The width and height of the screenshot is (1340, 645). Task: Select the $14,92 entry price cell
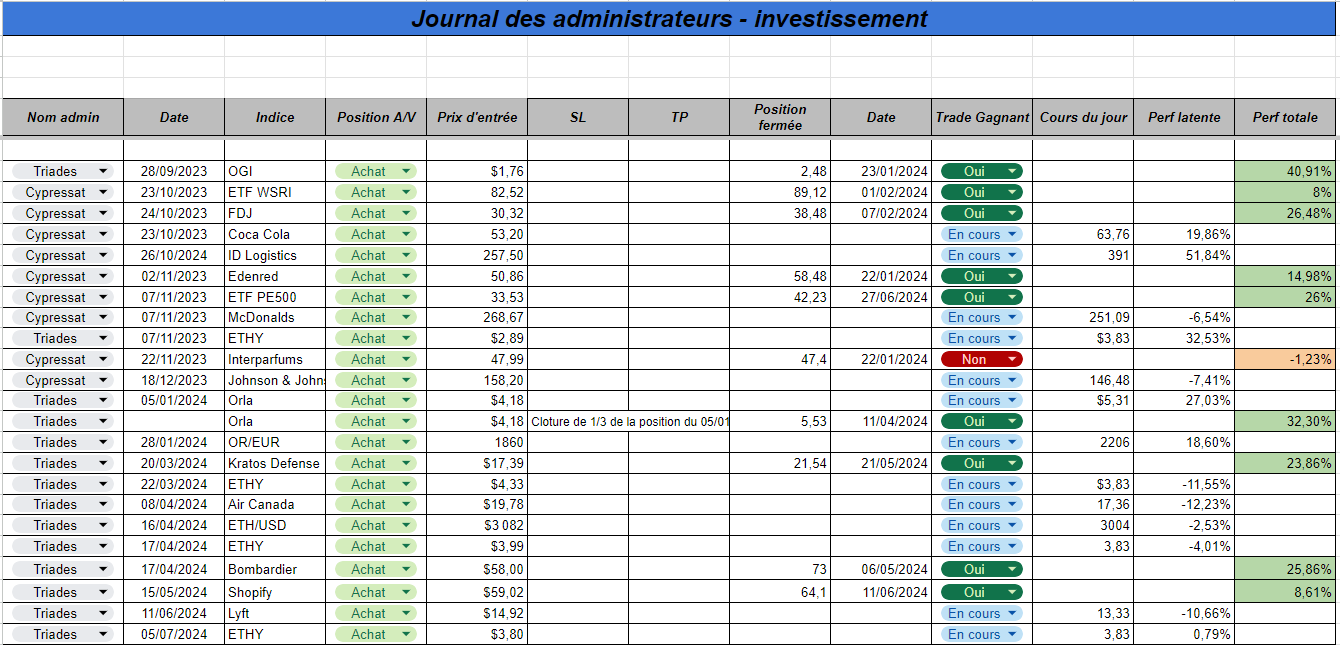pos(477,613)
